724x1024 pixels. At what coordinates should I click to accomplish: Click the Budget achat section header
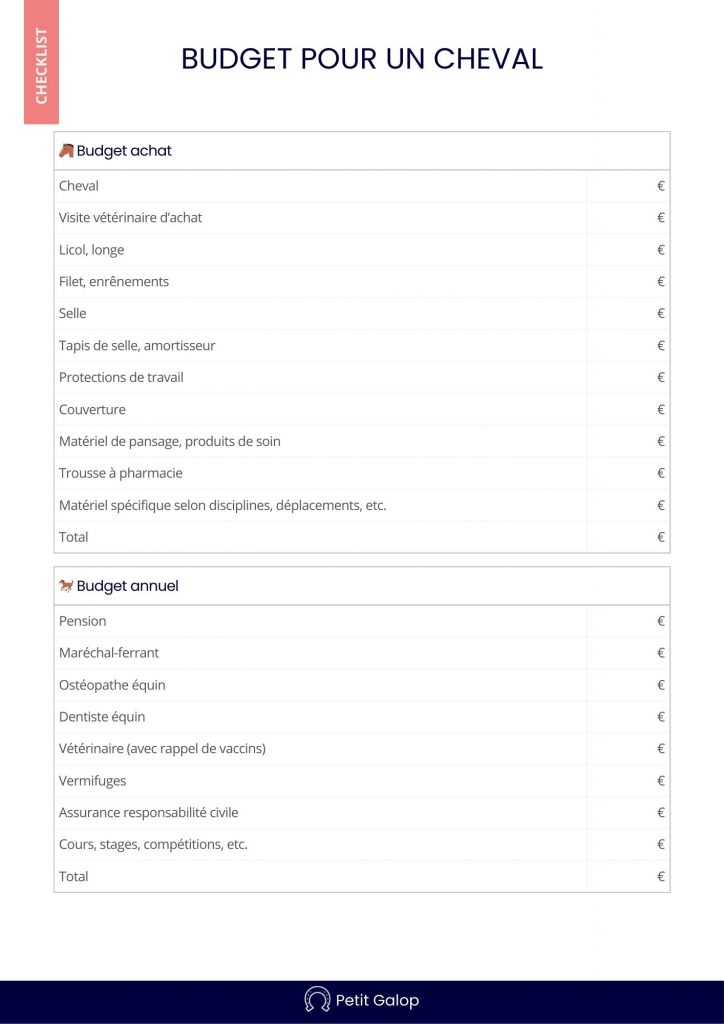tap(124, 151)
